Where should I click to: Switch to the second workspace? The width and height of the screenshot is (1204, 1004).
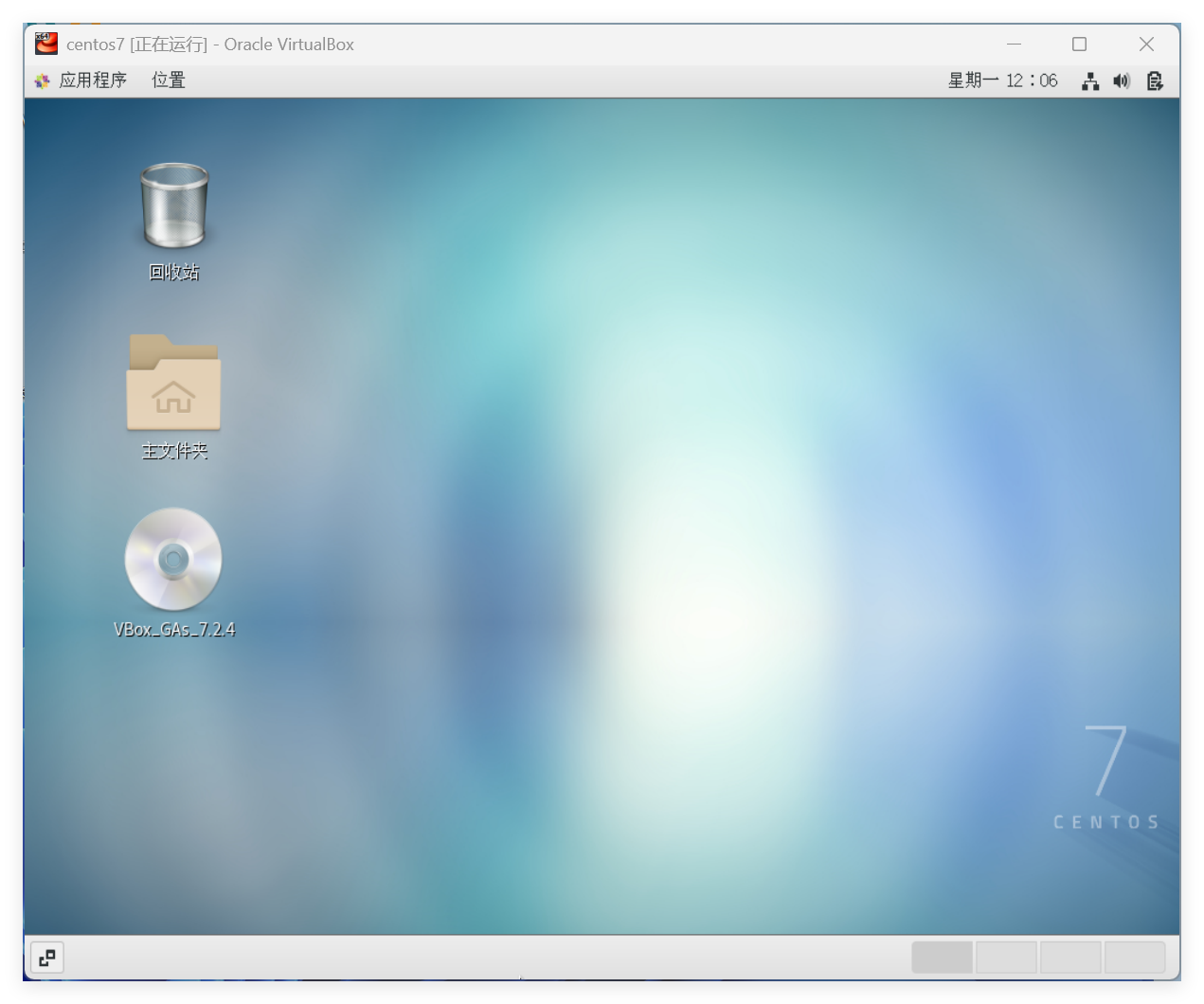point(1006,958)
